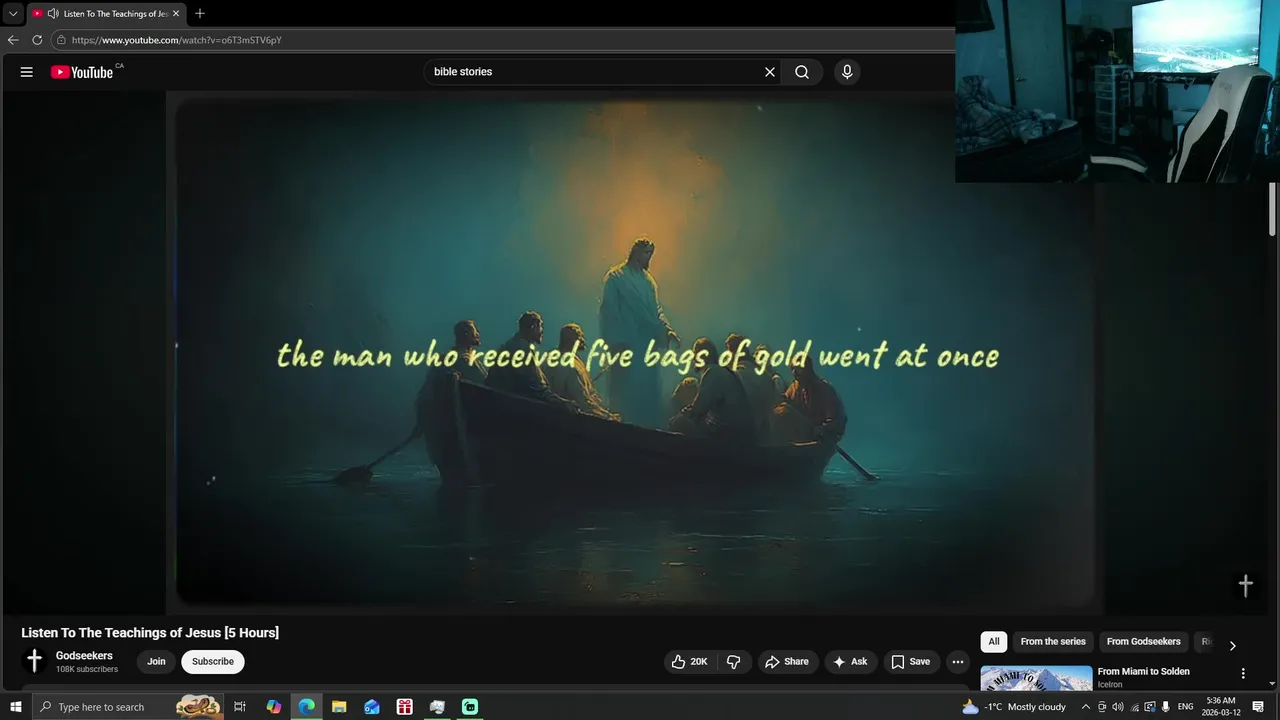Show more filter chips with right arrow

[1232, 646]
